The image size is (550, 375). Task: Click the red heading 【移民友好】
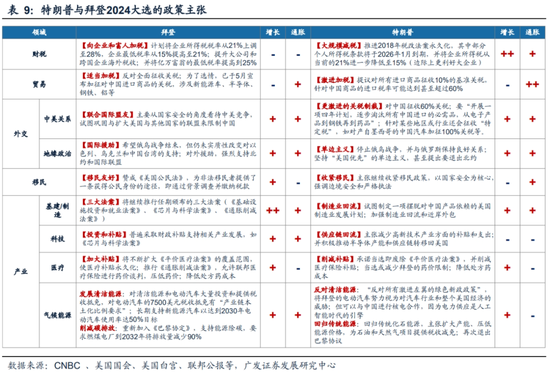pyautogui.click(x=100, y=178)
